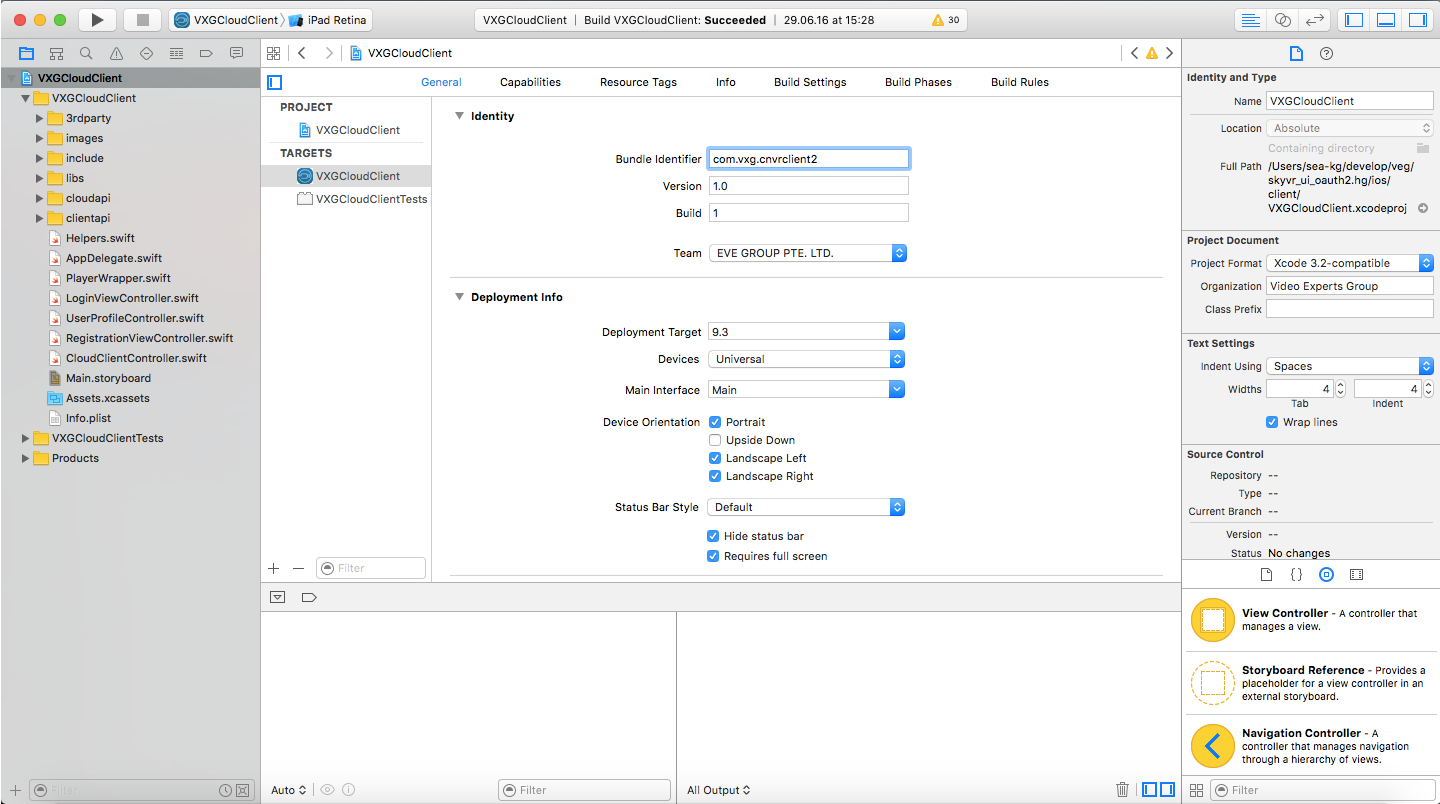Switch to the Assistant editor
This screenshot has height=804, width=1440.
pyautogui.click(x=1283, y=20)
